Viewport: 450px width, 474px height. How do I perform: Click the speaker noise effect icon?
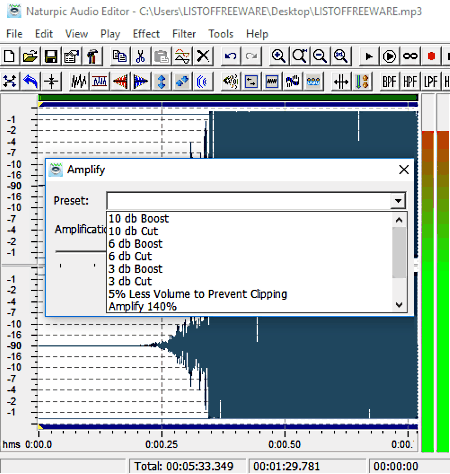click(x=230, y=81)
